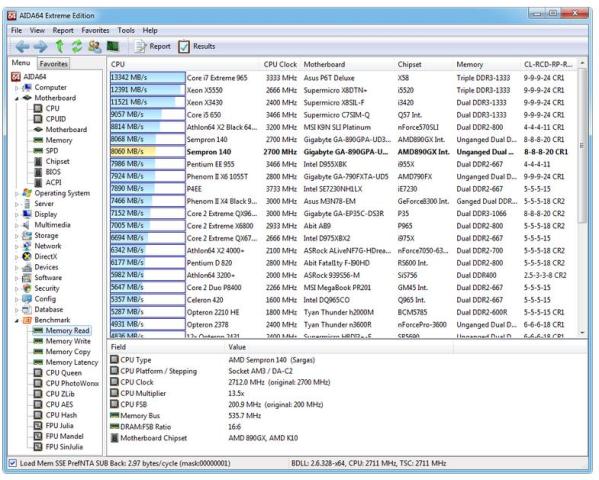Open the Tools menu
This screenshot has width=599, height=480.
[x=126, y=30]
